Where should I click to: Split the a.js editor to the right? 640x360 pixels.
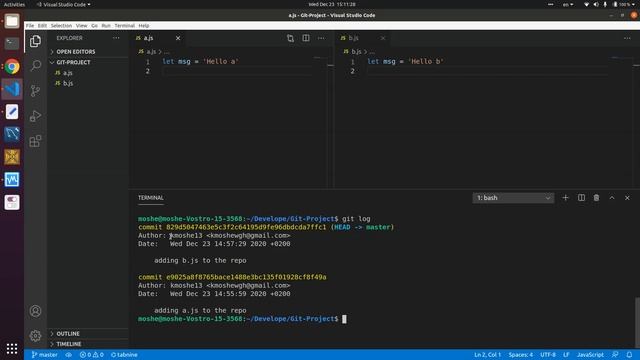click(x=306, y=38)
